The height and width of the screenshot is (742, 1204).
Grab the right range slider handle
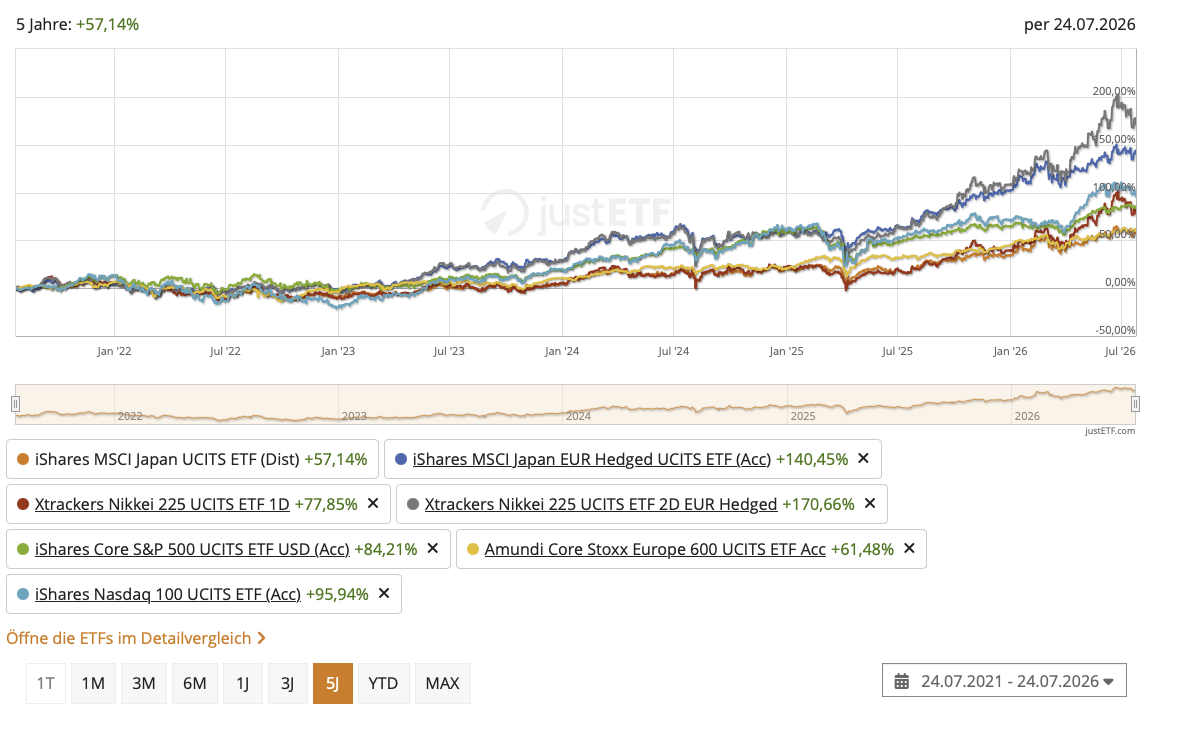1135,404
